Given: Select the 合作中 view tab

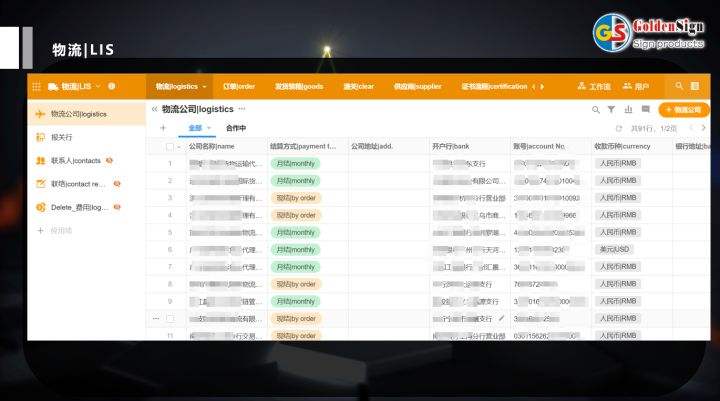Looking at the screenshot, I should [x=236, y=128].
